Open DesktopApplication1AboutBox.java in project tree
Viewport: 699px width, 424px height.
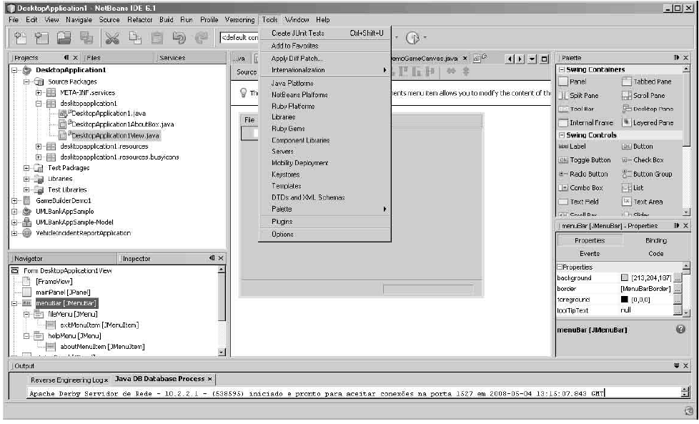109,124
